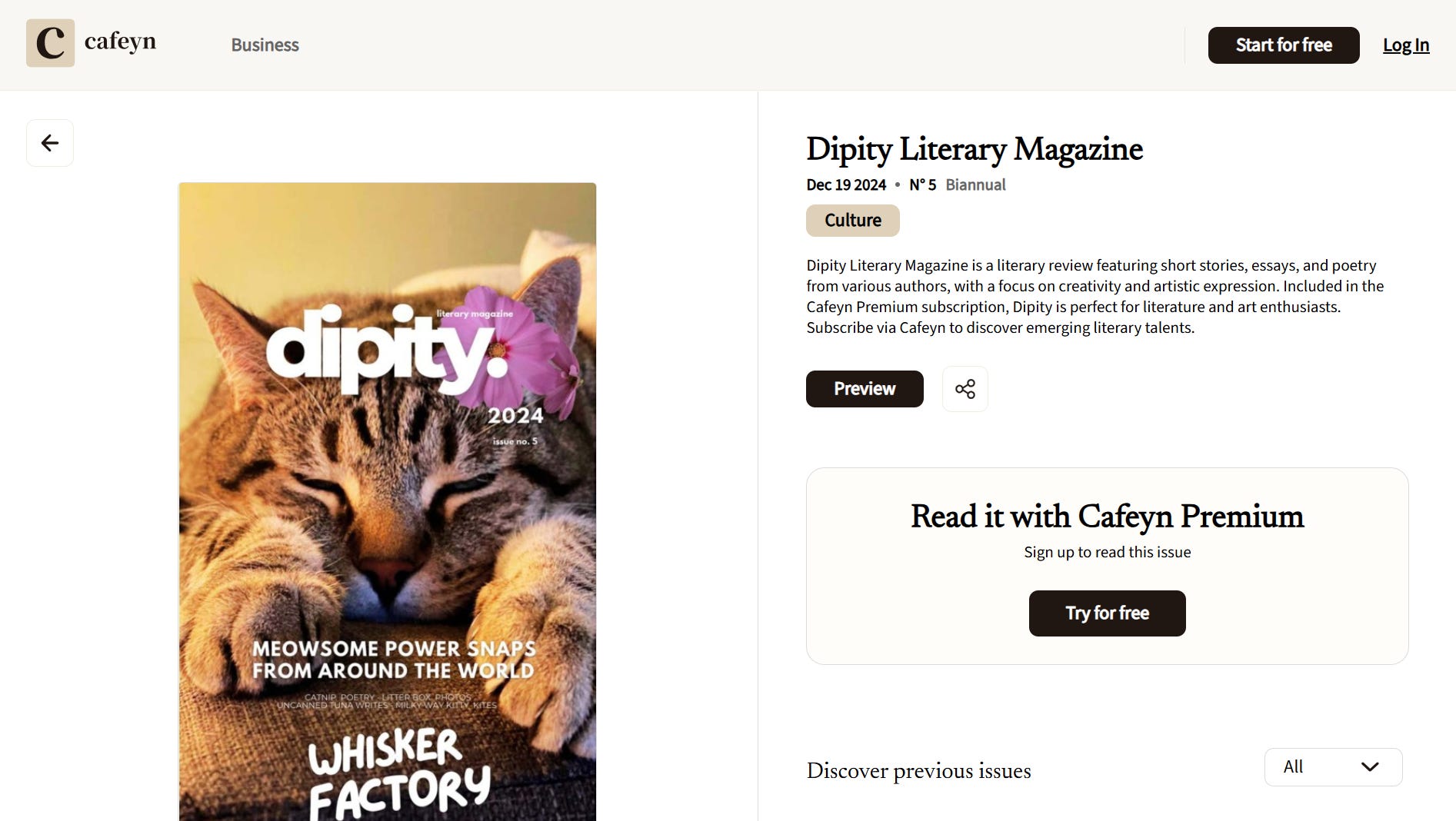Image resolution: width=1456 pixels, height=821 pixels.
Task: Go back using the left arrow icon
Action: pos(50,143)
